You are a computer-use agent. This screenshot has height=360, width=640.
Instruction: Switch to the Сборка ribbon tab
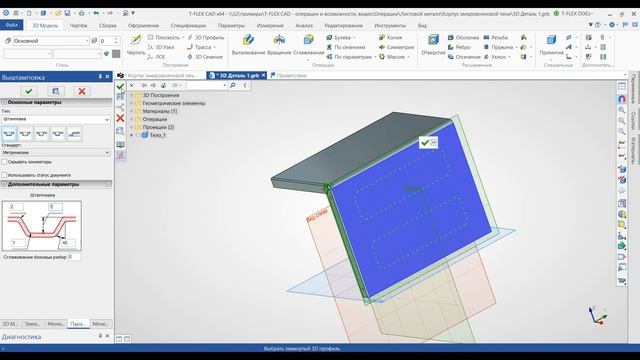[107, 25]
